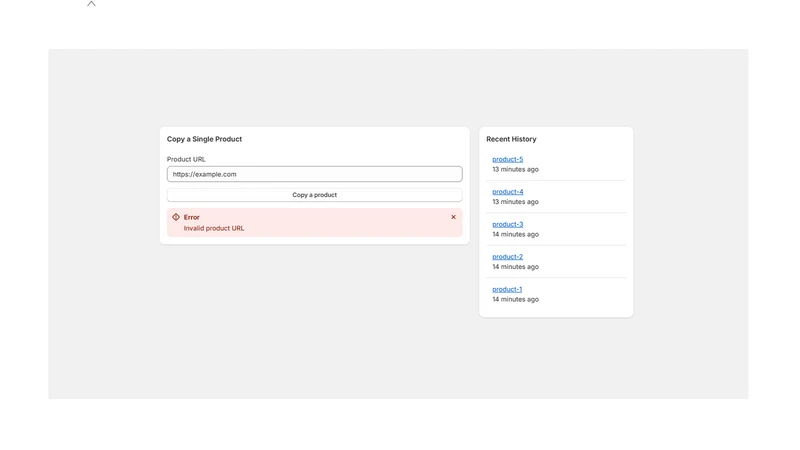This screenshot has height=450, width=800.
Task: Click the red error diamond icon
Action: coord(176,217)
